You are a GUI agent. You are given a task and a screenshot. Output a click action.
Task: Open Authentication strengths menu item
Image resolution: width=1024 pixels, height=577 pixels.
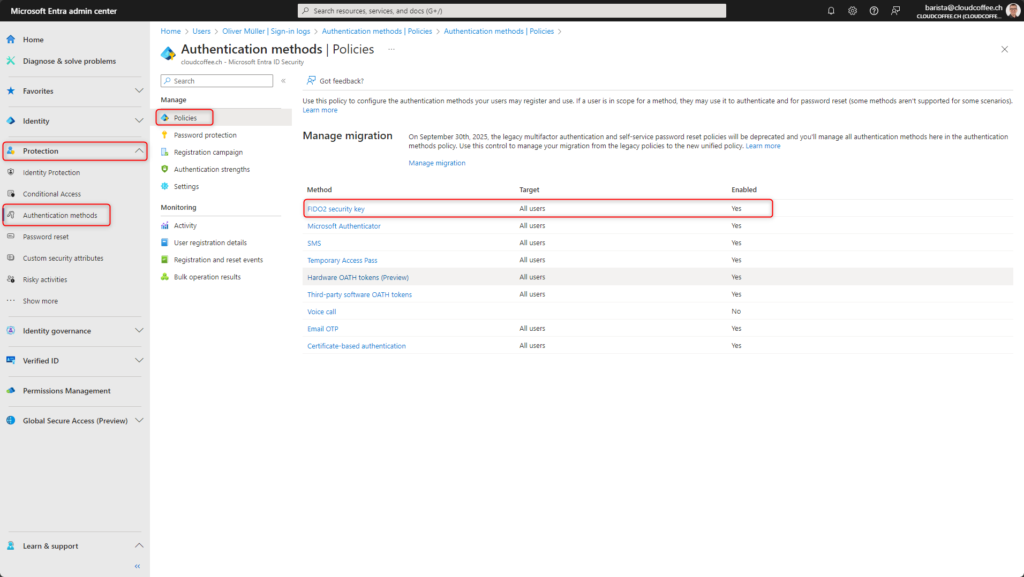click(212, 169)
